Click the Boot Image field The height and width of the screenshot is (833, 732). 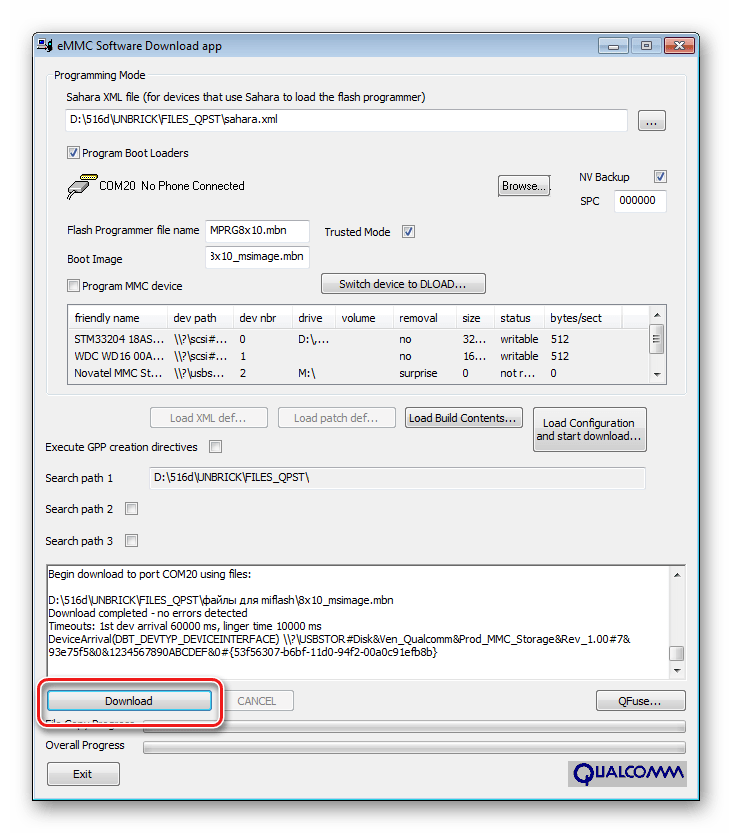257,257
